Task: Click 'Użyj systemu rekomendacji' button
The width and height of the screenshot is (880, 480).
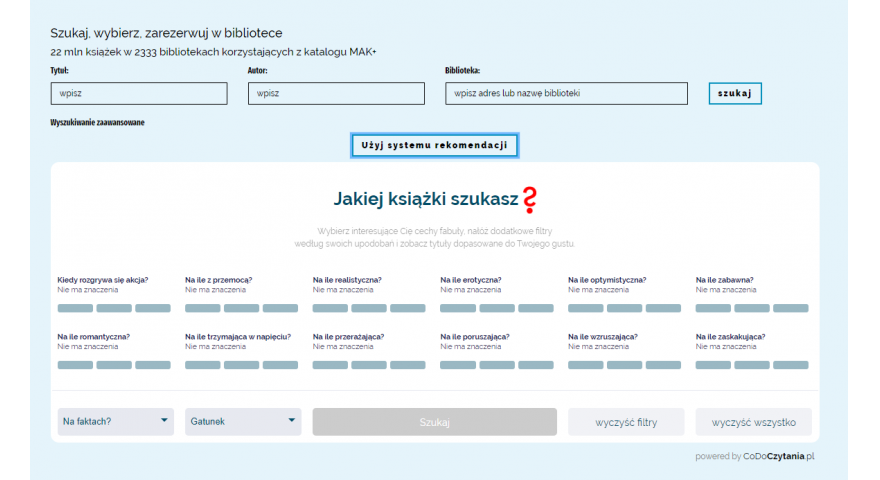Action: pyautogui.click(x=434, y=145)
